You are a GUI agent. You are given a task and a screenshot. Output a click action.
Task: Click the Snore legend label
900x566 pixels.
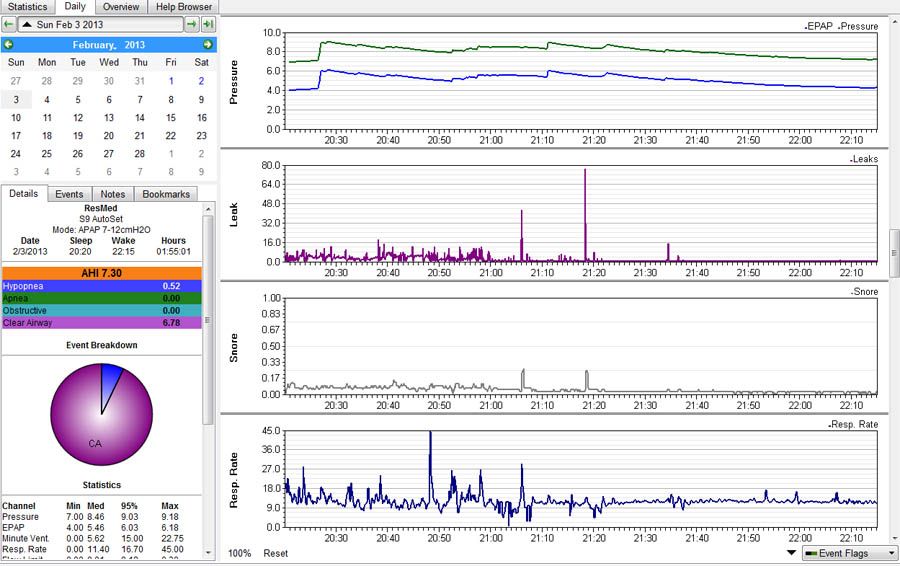click(x=864, y=292)
